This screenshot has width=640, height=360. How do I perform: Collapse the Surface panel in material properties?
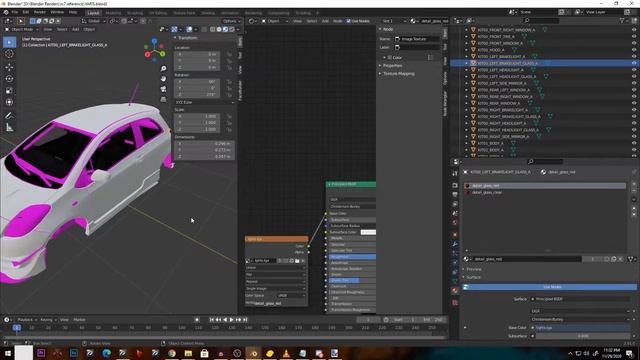point(473,277)
